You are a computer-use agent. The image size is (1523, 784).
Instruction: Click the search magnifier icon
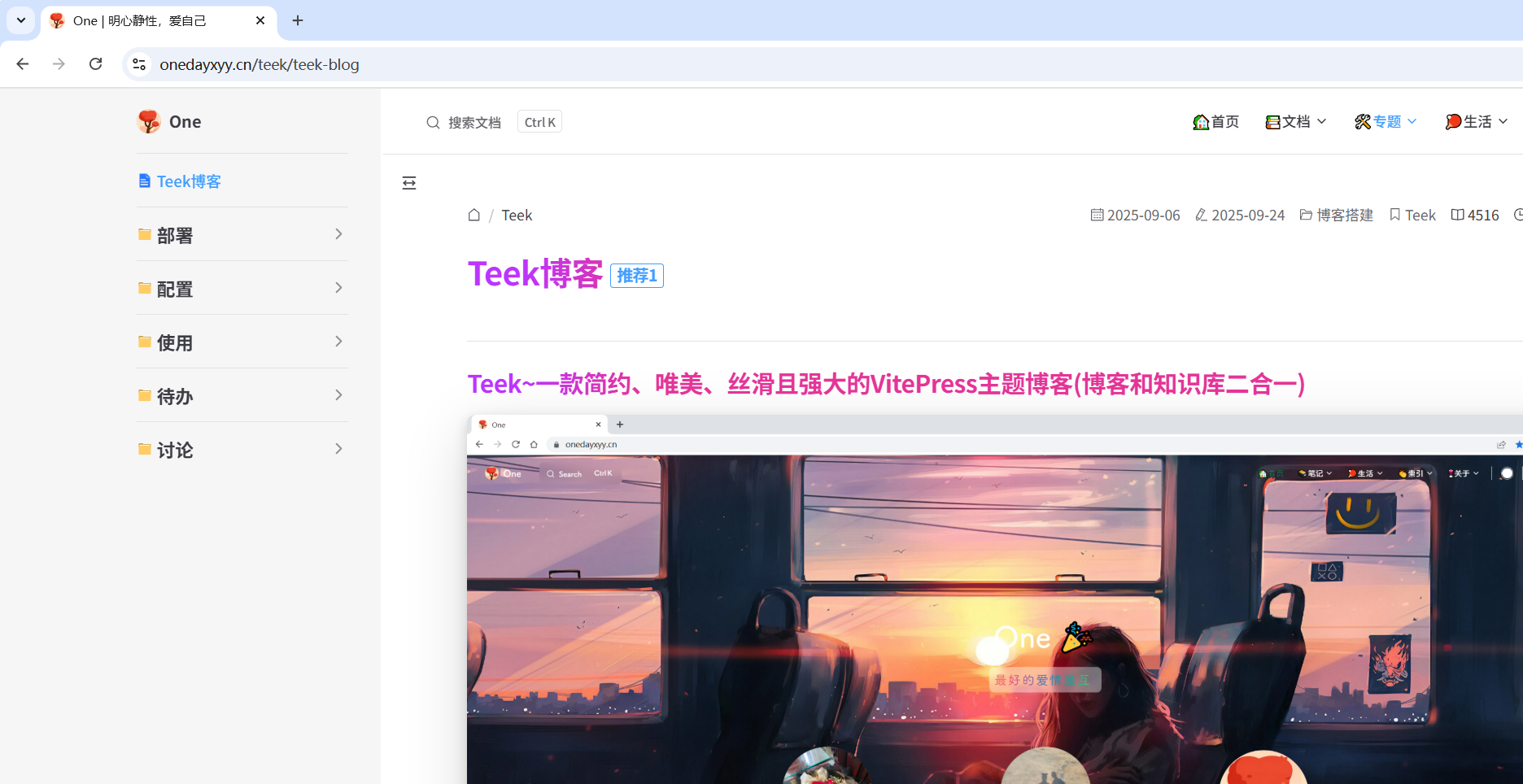click(433, 123)
